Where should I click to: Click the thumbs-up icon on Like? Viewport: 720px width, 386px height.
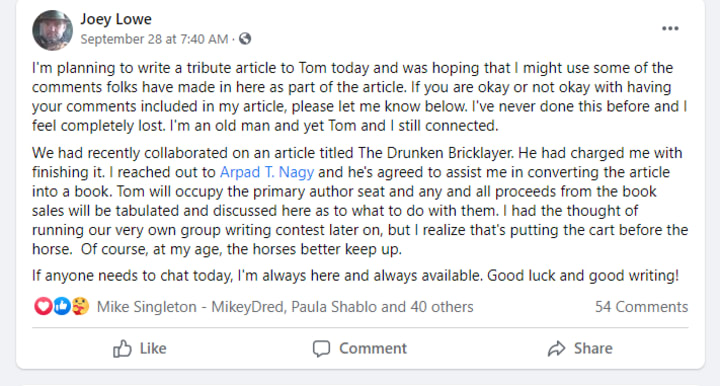[x=122, y=348]
